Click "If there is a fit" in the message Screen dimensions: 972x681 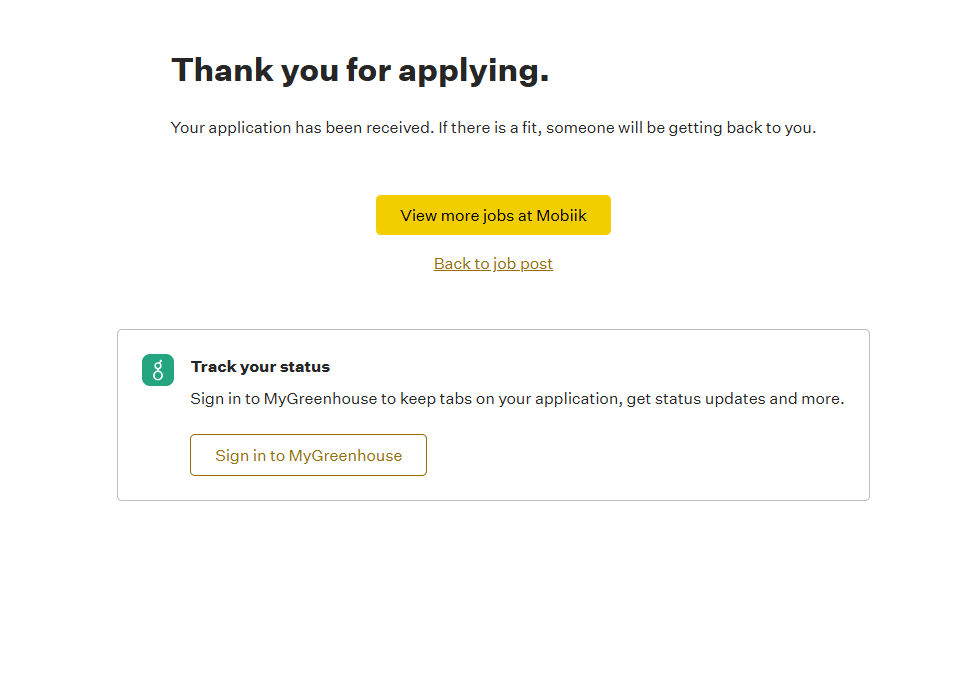pos(488,128)
